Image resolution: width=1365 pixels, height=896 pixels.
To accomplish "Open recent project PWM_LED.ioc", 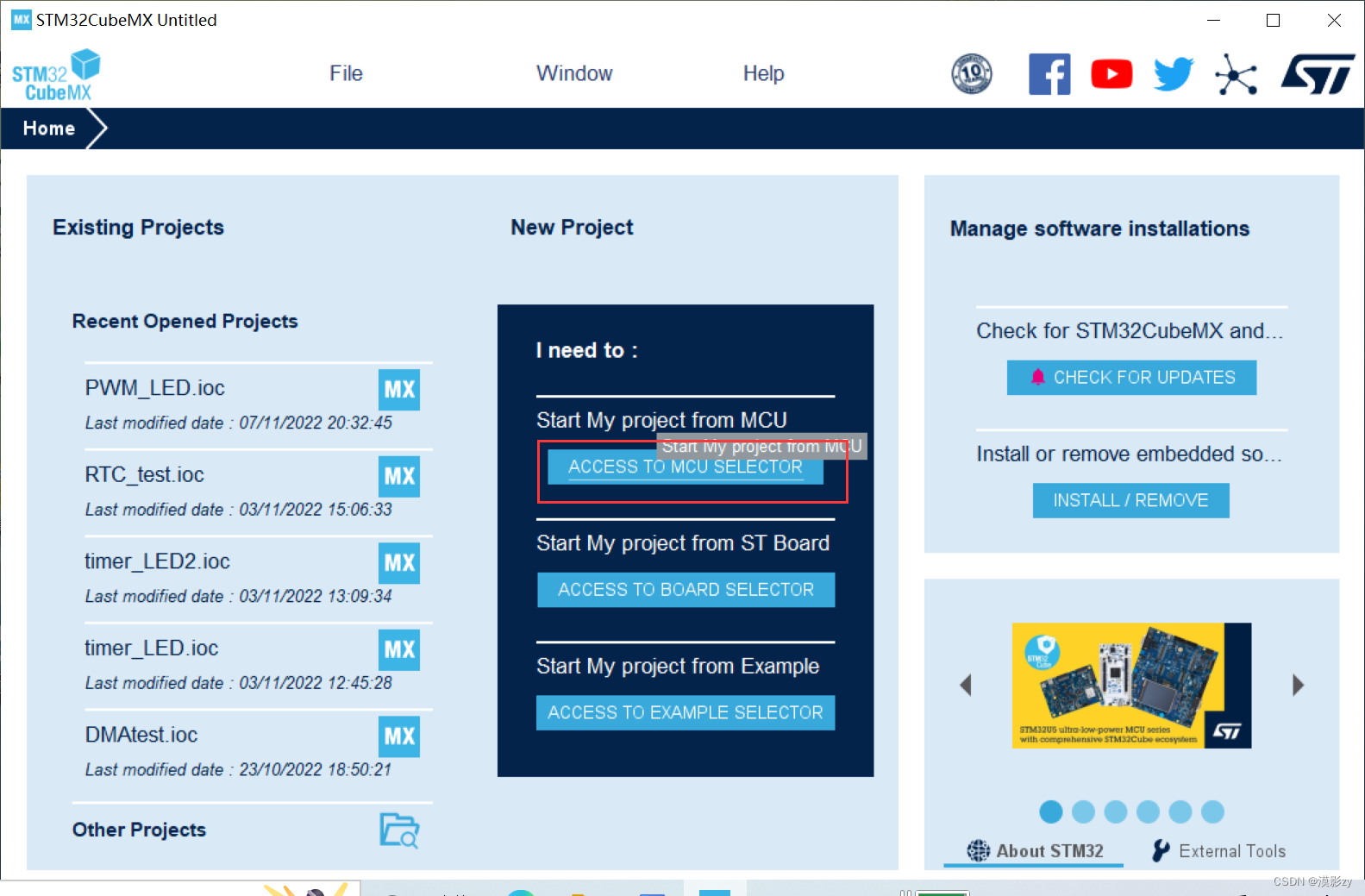I will coord(155,388).
